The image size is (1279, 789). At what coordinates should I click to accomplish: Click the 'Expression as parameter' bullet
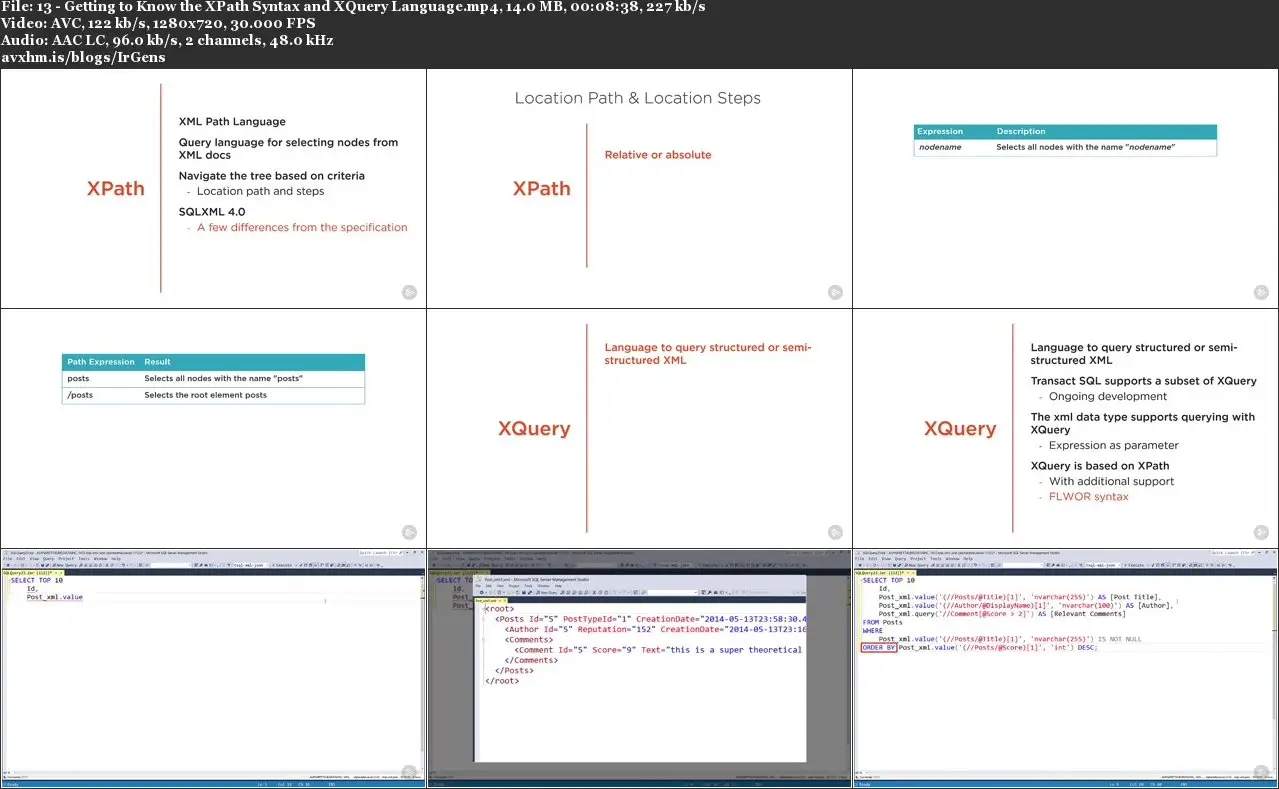point(1113,446)
